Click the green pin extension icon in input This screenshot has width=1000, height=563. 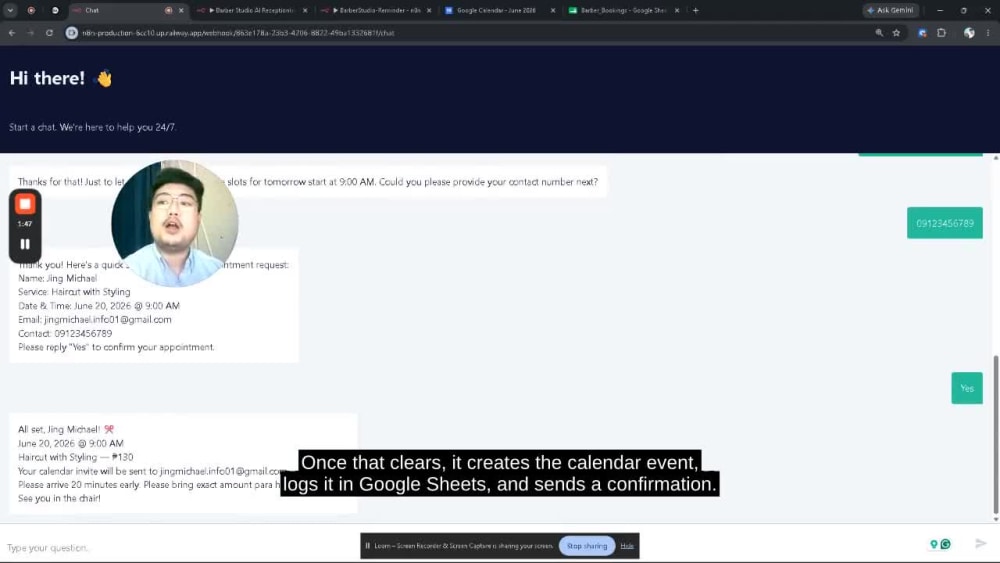click(x=934, y=544)
